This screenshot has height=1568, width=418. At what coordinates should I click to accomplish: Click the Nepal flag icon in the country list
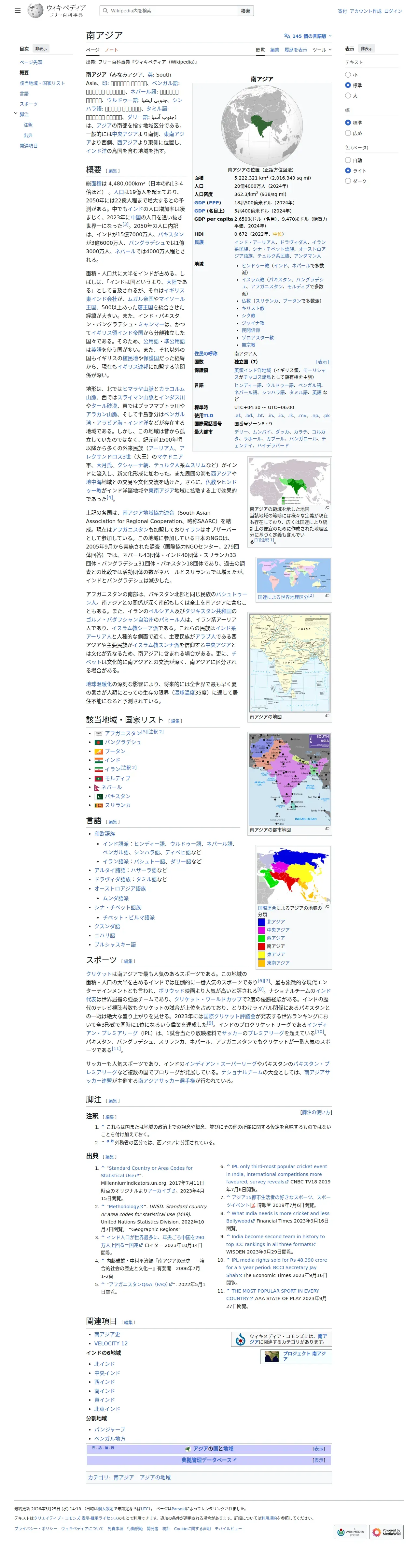click(97, 787)
